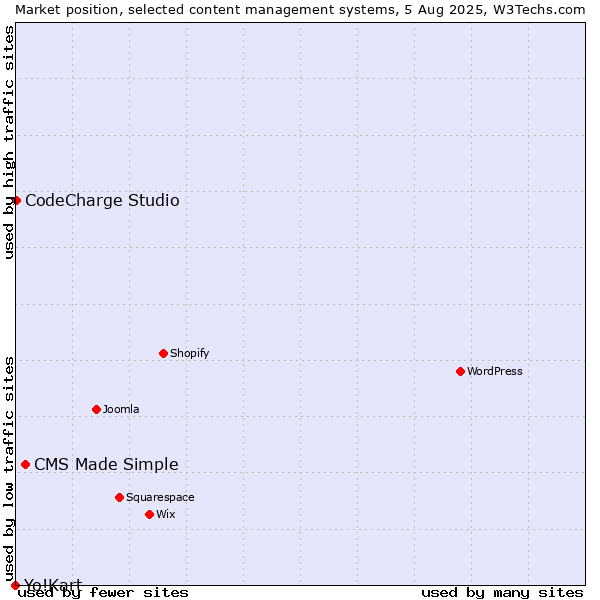Click the 'Shopify' label text

[189, 353]
